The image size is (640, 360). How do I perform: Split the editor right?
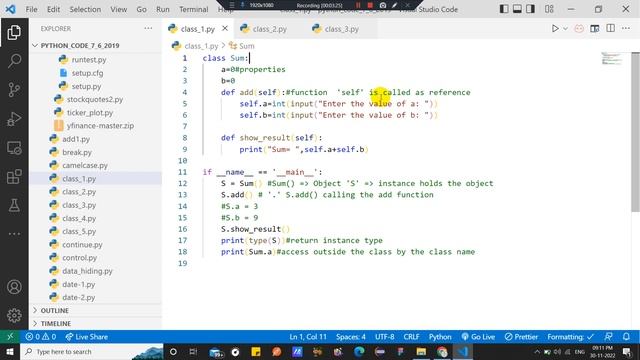(x=610, y=28)
